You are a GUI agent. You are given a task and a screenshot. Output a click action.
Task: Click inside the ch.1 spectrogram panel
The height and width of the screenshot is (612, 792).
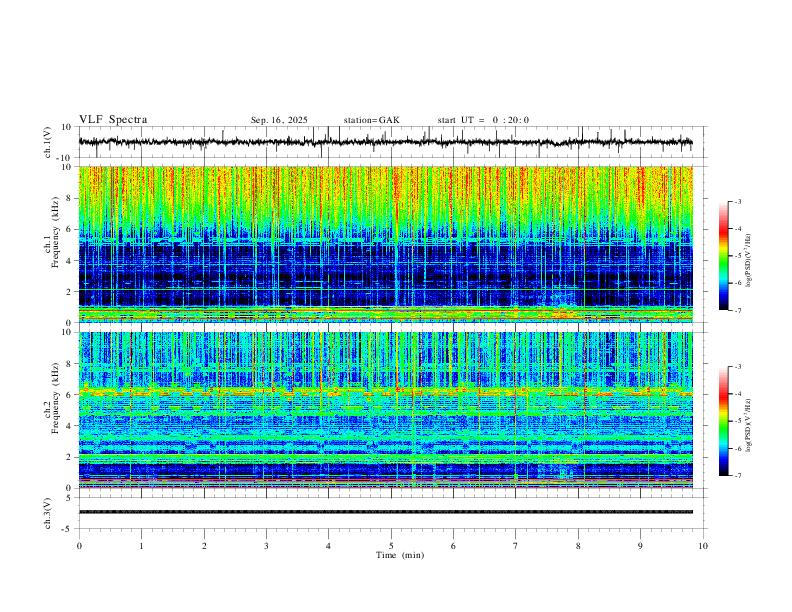tap(385, 244)
